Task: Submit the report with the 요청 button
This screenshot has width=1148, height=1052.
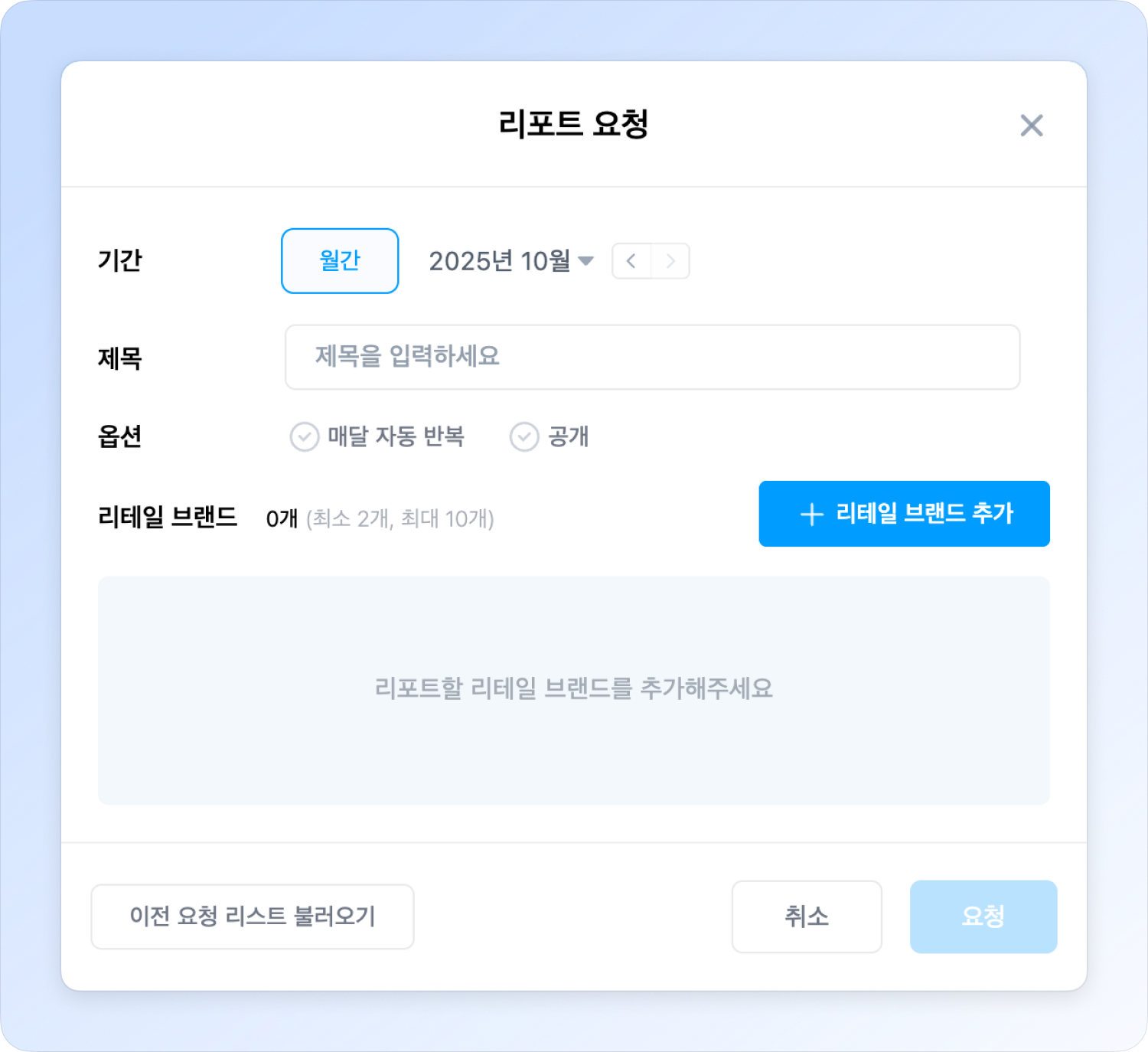Action: tap(983, 916)
